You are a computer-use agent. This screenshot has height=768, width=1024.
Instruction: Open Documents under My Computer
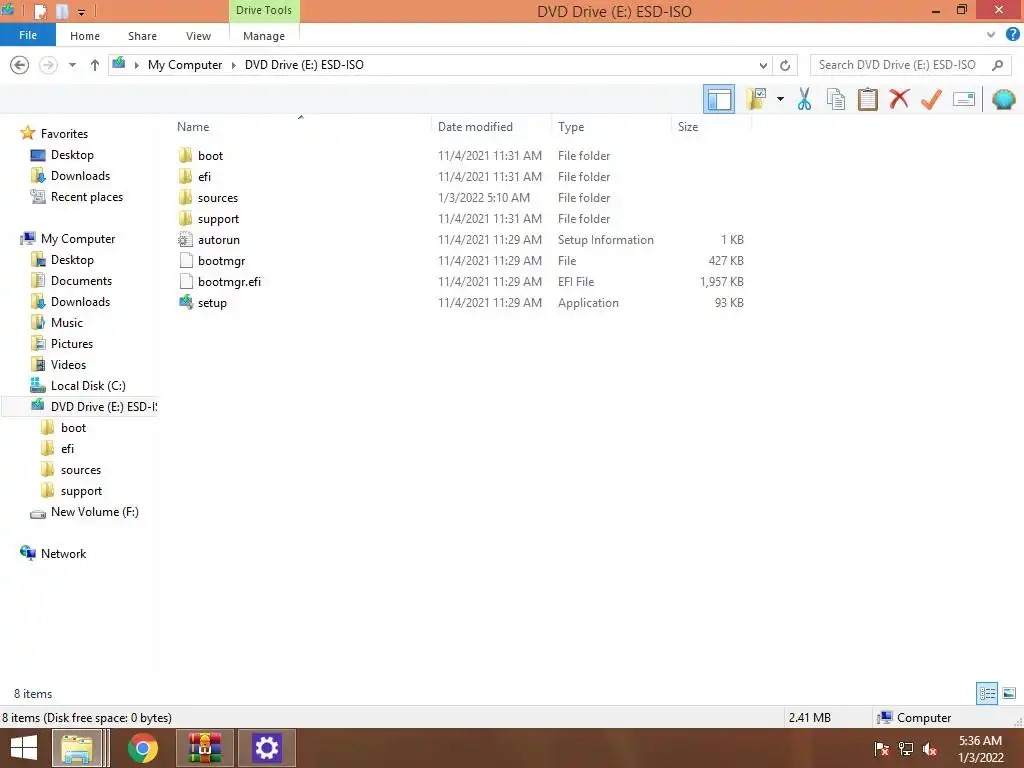(81, 281)
